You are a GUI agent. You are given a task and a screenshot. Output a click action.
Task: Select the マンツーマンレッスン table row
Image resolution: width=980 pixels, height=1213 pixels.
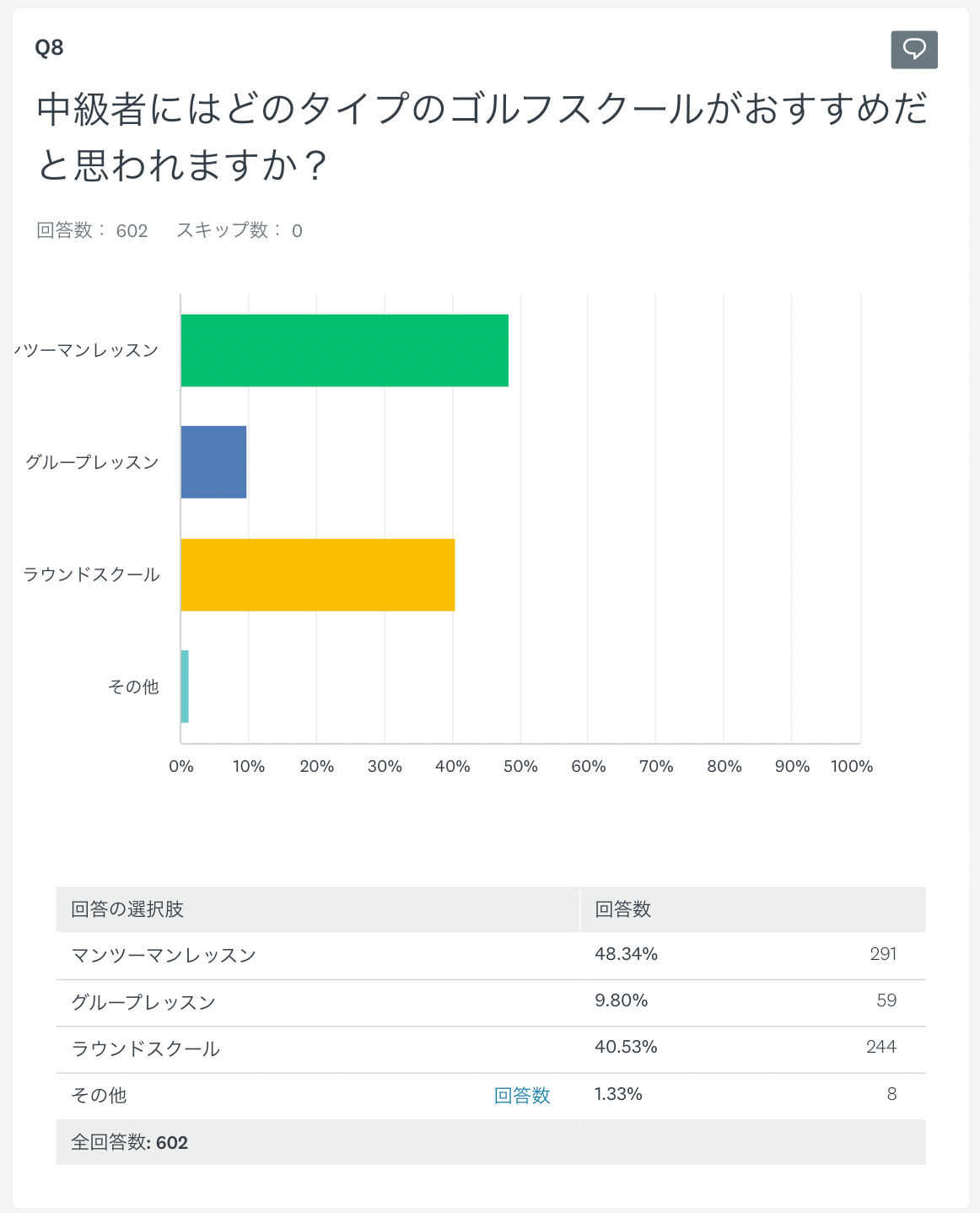click(164, 956)
